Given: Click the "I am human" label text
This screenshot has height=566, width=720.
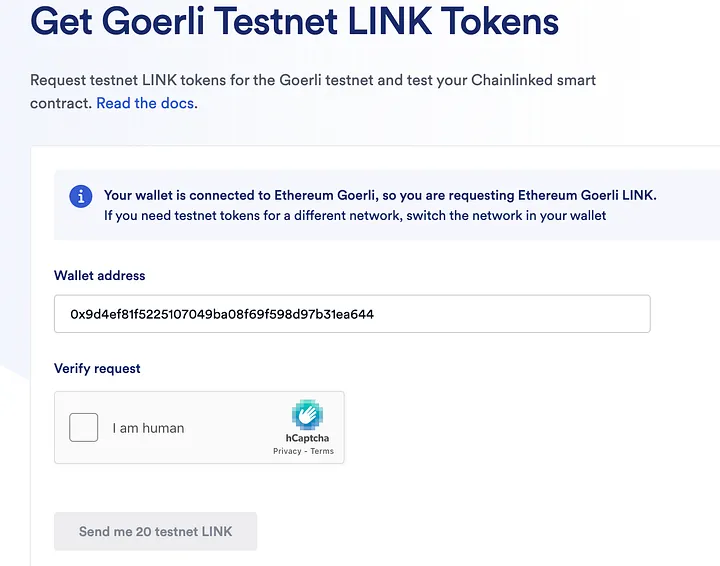Looking at the screenshot, I should pyautogui.click(x=148, y=428).
